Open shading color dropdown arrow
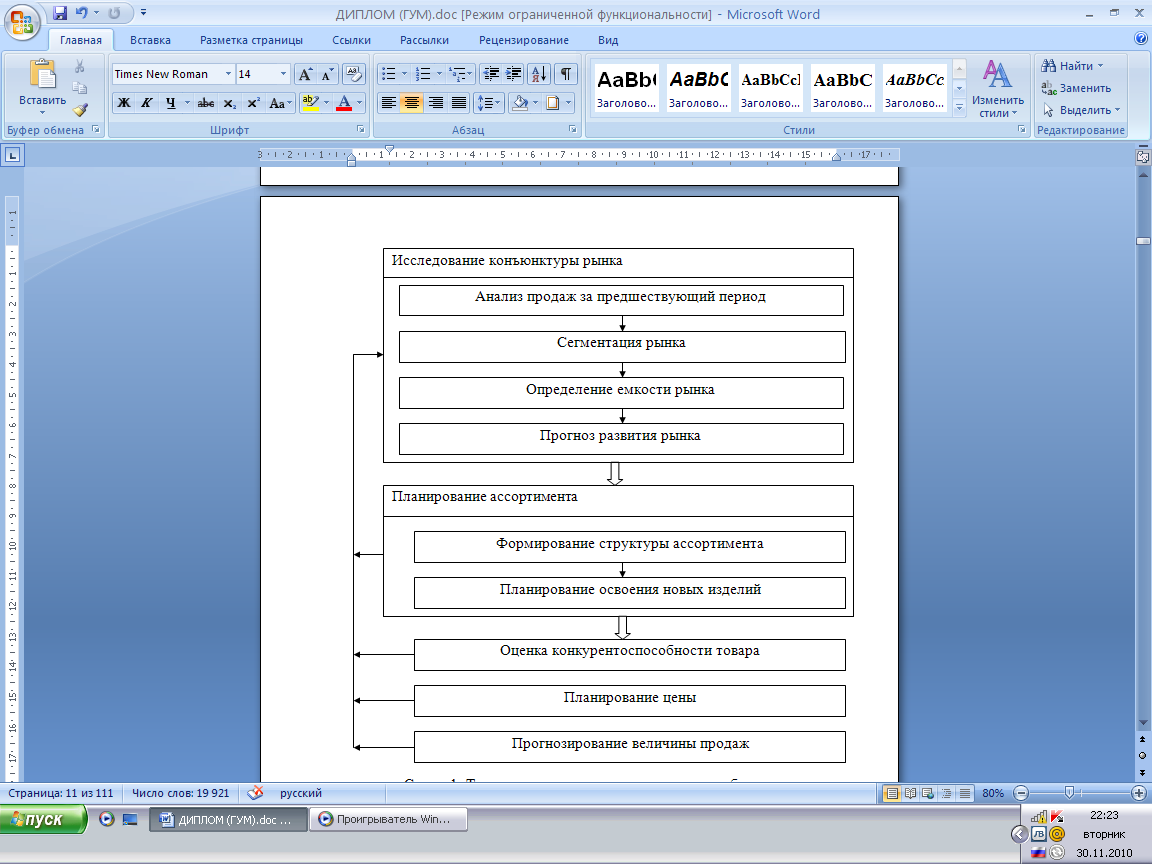Viewport: 1152px width, 864px height. [536, 104]
